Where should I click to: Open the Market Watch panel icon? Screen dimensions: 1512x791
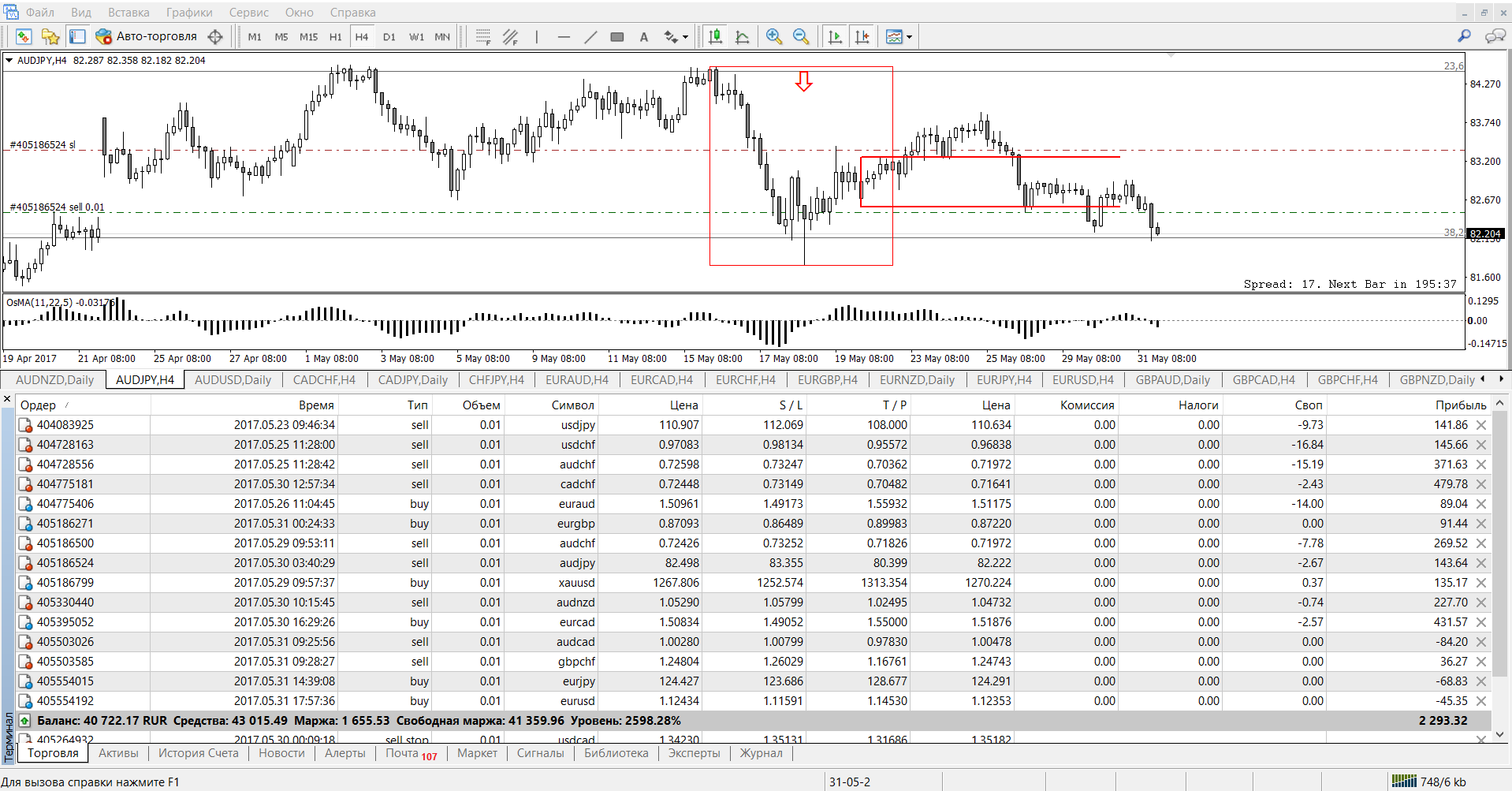[x=24, y=36]
